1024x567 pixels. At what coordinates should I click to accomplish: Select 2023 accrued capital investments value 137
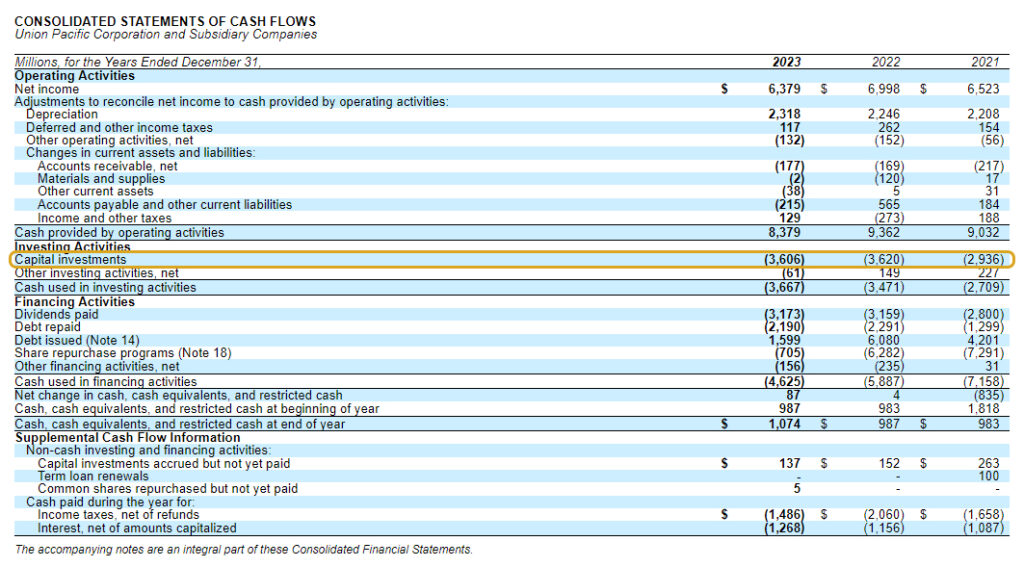pos(790,464)
